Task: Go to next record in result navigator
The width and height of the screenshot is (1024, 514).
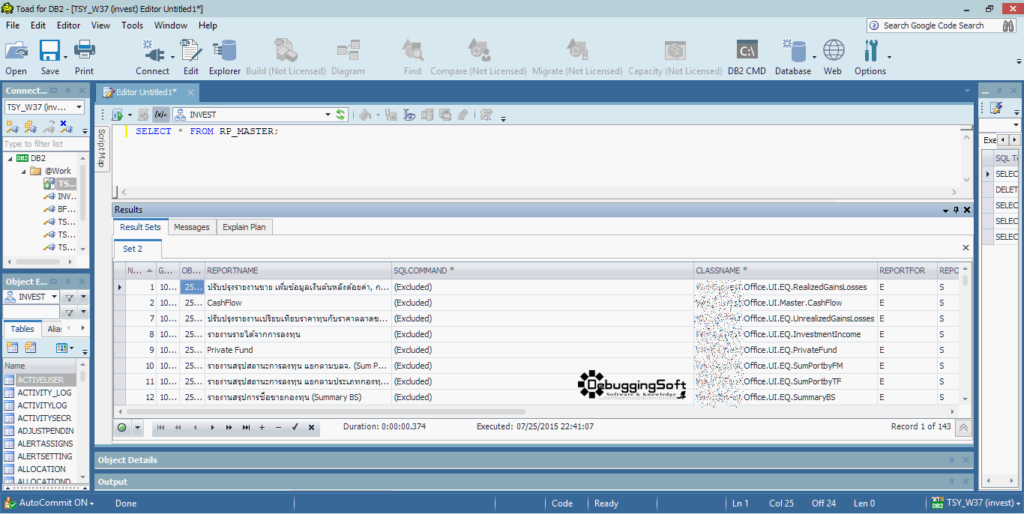Action: (x=212, y=428)
